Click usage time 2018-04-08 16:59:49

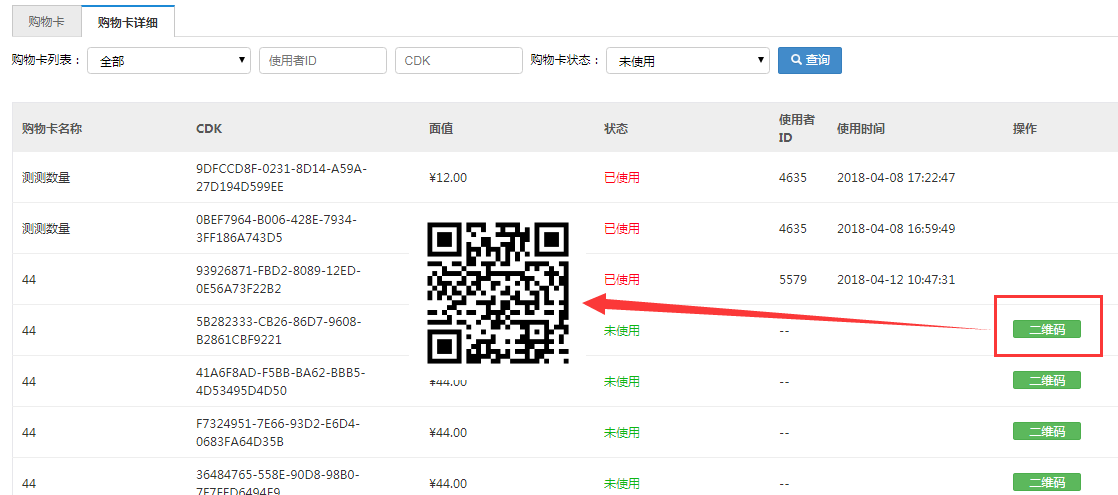click(896, 228)
